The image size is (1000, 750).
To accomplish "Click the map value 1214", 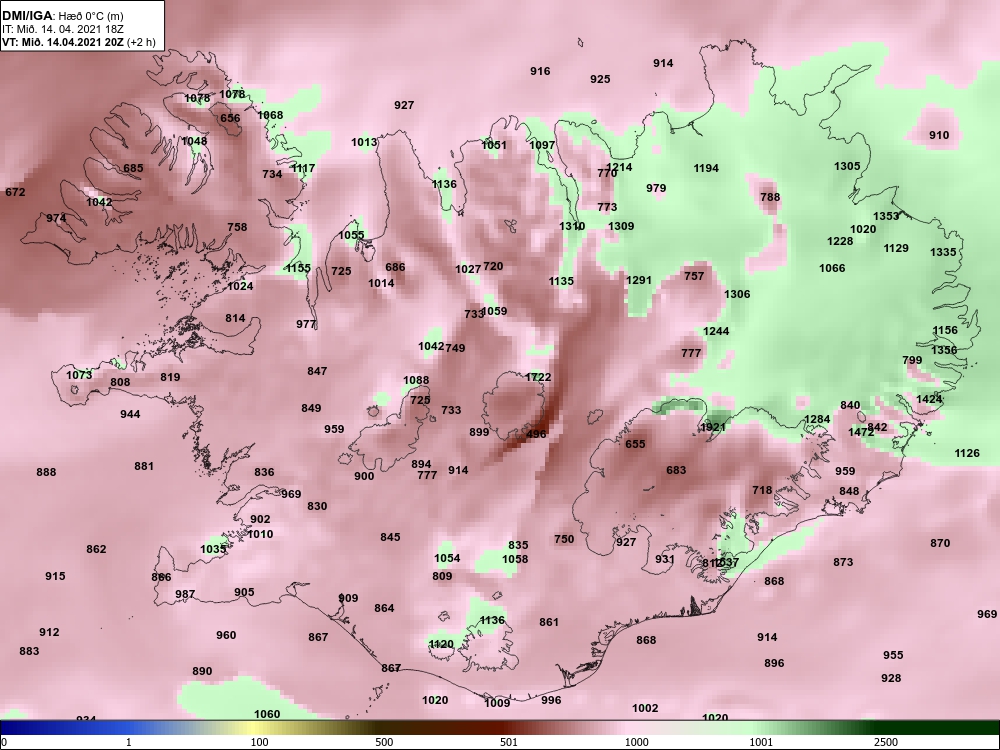I will coord(619,168).
